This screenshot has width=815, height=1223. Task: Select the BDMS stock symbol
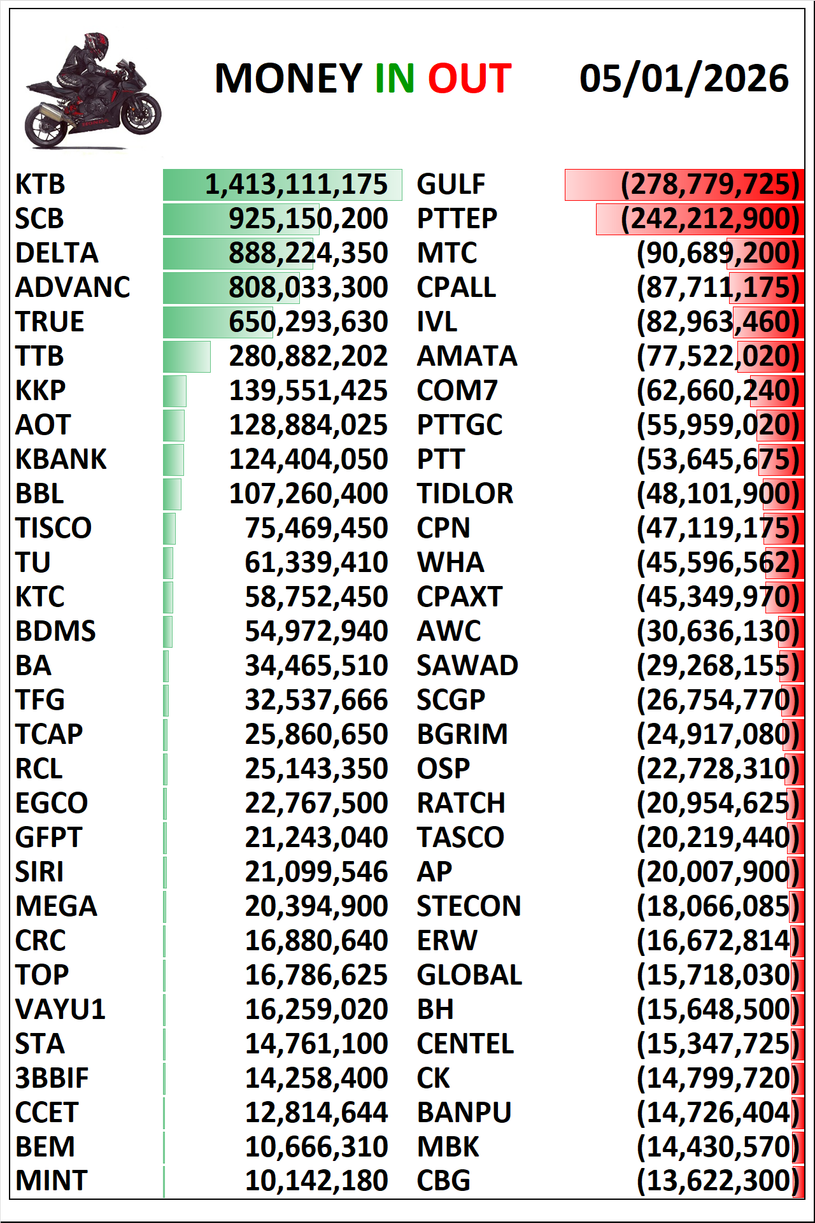click(56, 632)
